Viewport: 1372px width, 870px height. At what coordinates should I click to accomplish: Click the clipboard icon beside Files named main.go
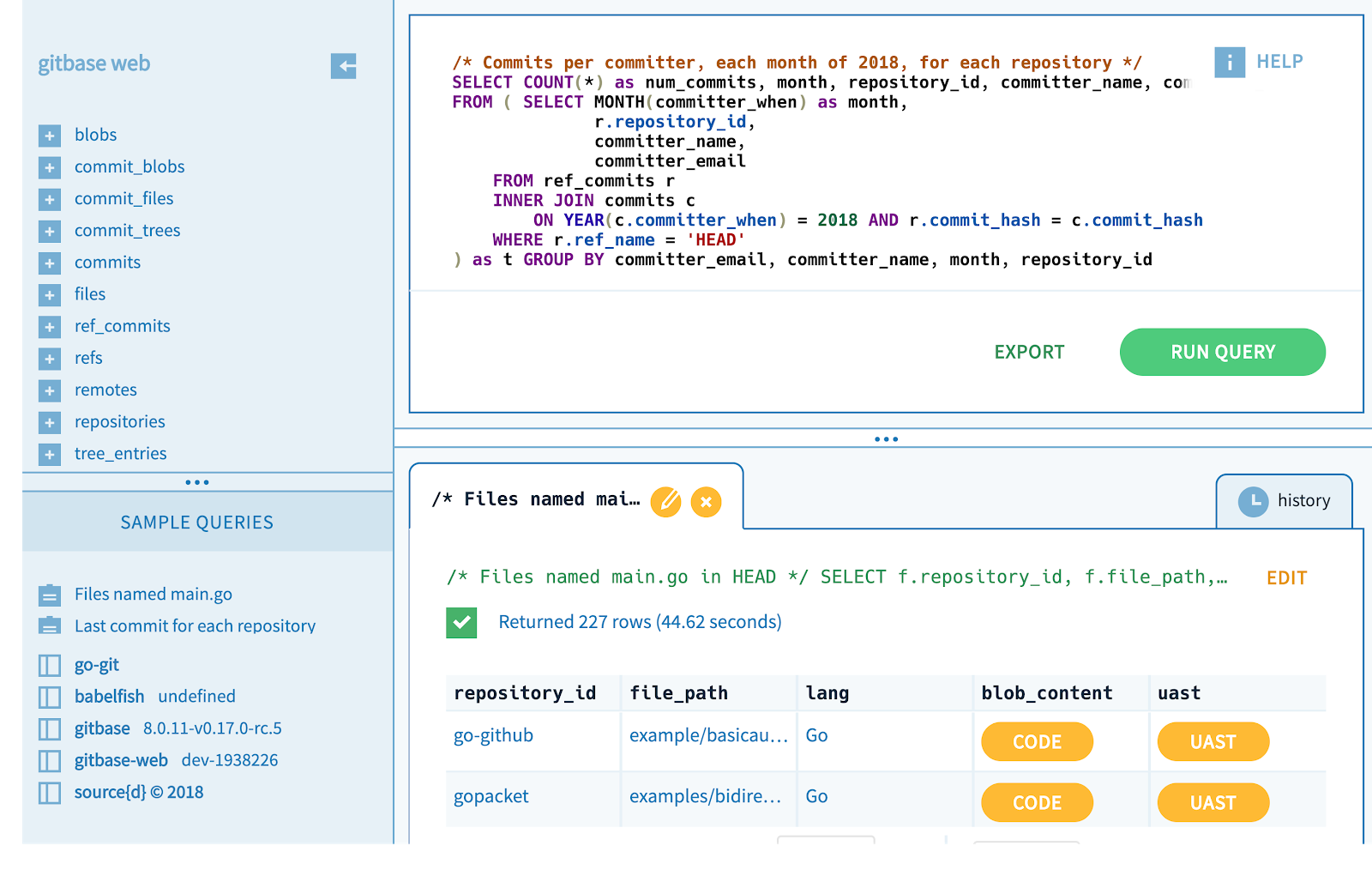coord(50,593)
